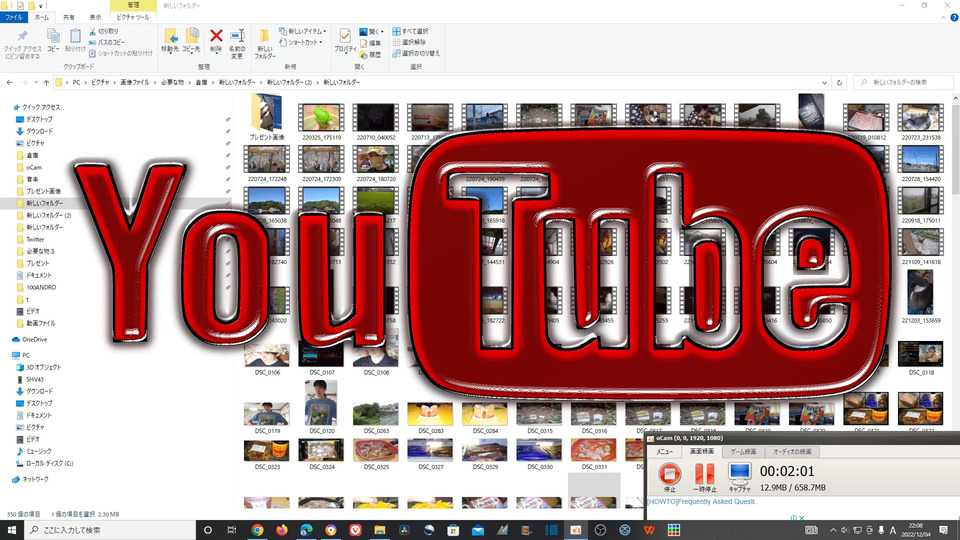This screenshot has height=540, width=960.
Task: Go back with the address bar arrow
Action: coord(10,82)
